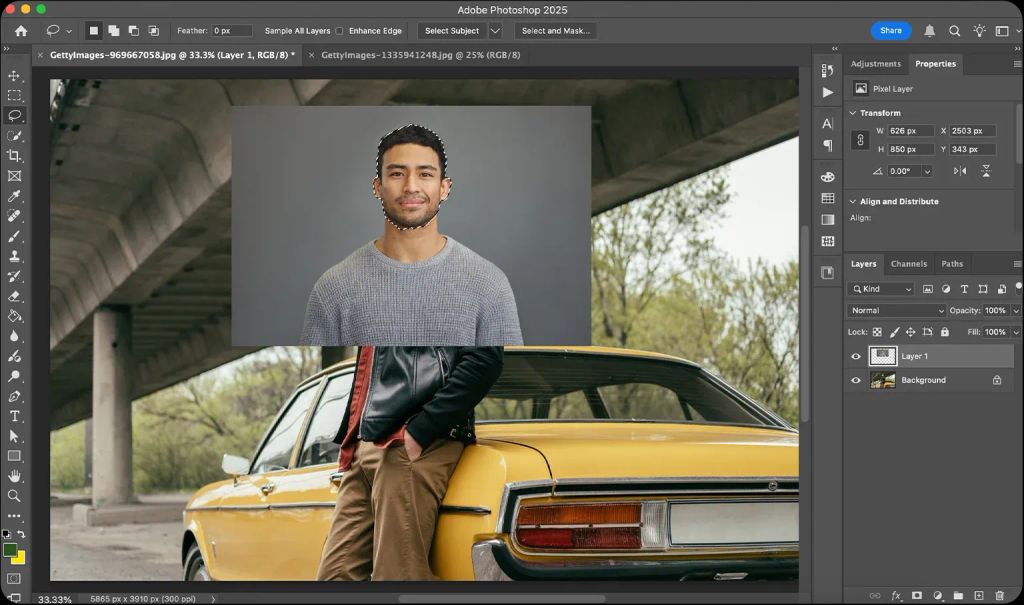Screen dimensions: 1024x605
Task: Collapse the Align and Distribute section
Action: pos(852,201)
